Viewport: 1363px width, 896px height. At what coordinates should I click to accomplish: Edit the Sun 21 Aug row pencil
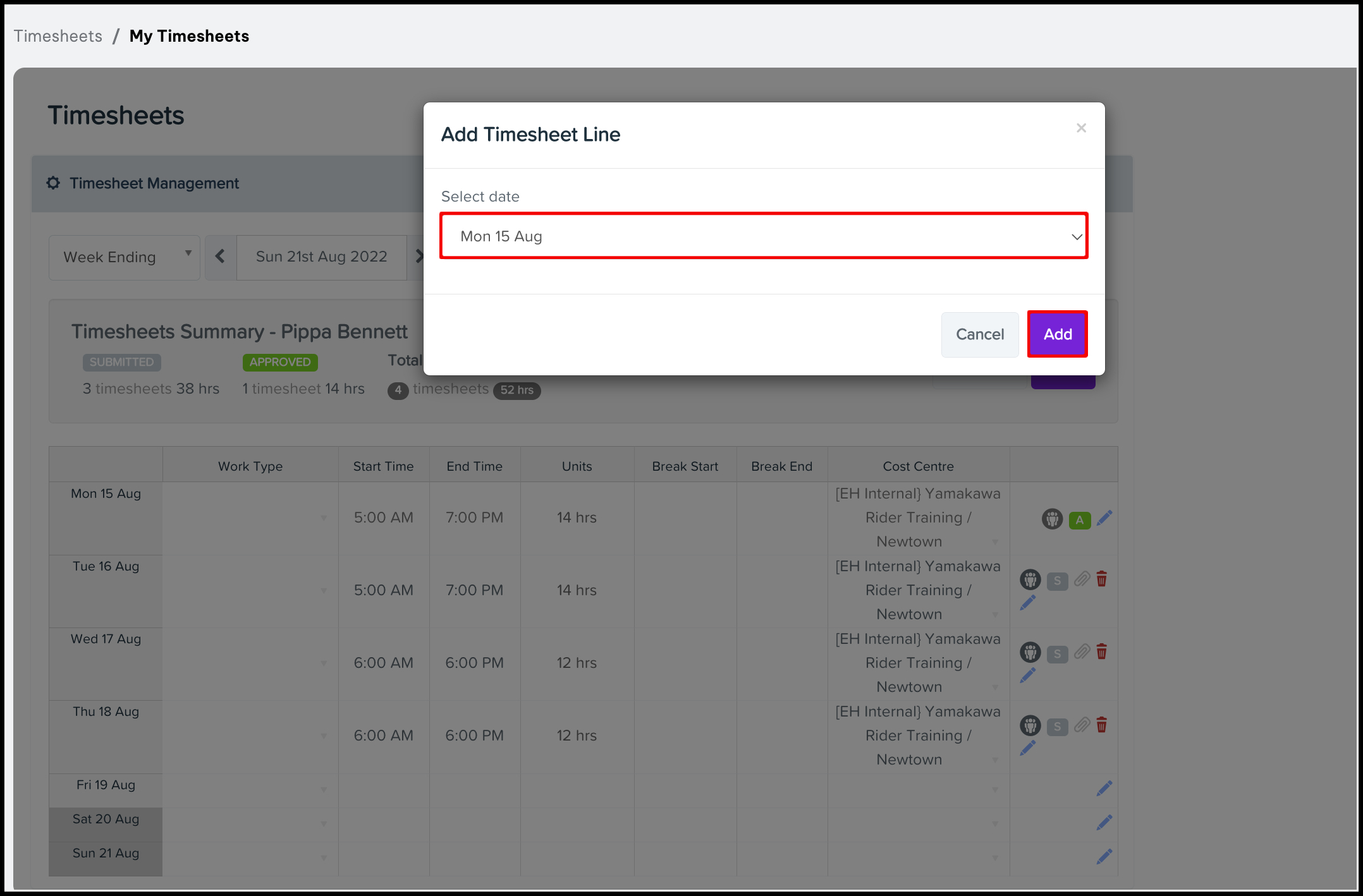[x=1104, y=857]
